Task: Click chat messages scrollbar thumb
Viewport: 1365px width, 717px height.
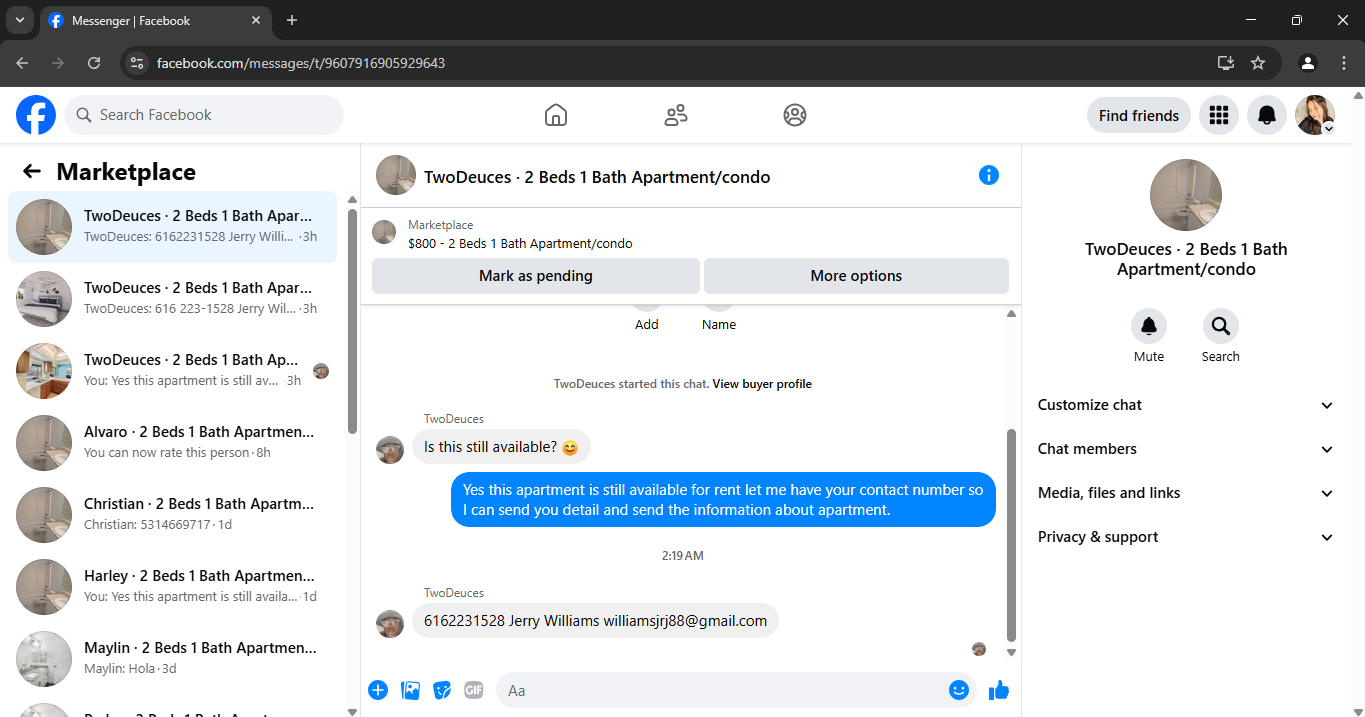Action: (x=1011, y=535)
